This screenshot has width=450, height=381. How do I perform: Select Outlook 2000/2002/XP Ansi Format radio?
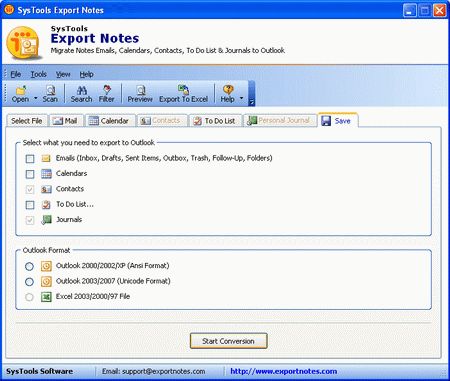coord(29,266)
